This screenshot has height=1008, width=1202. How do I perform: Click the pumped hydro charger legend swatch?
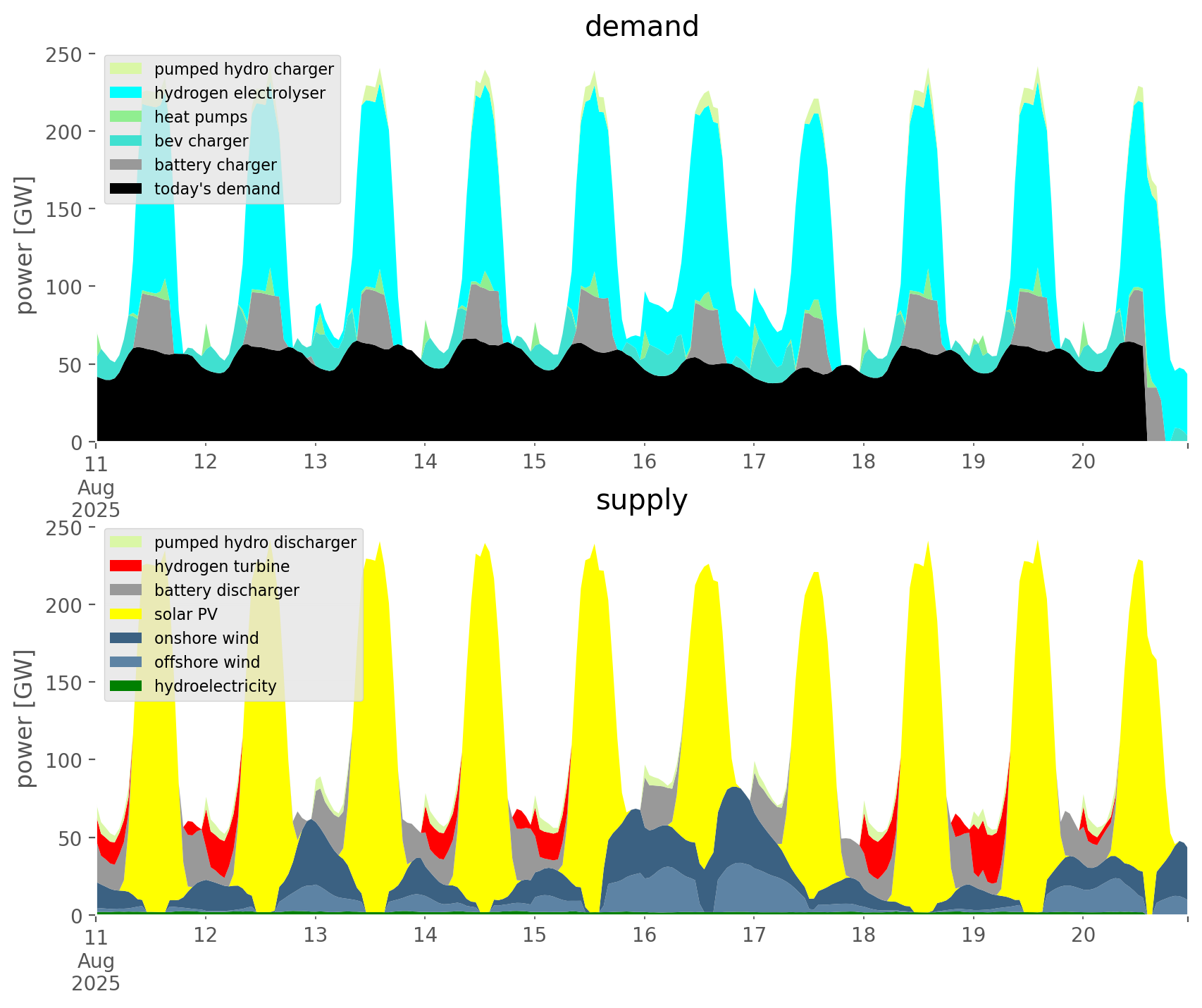(127, 69)
